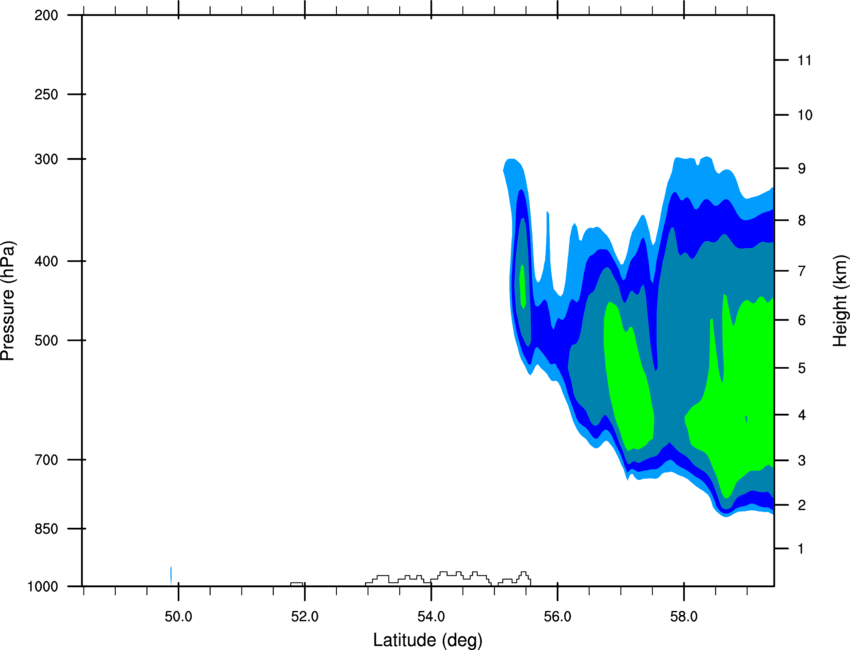Pick the 8 km height label
850x650 pixels.
click(x=802, y=220)
